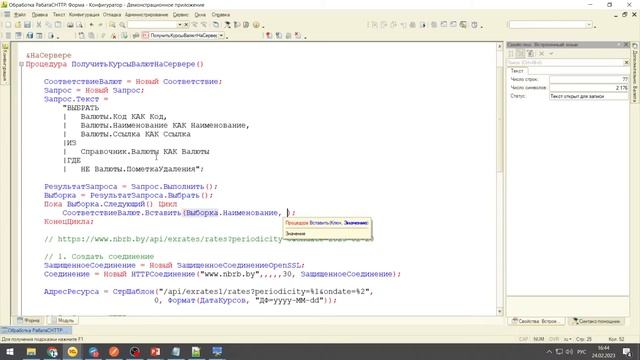This screenshot has height=360, width=640.
Task: Click the Print preview toolbar icon
Action: pyautogui.click(x=80, y=25)
